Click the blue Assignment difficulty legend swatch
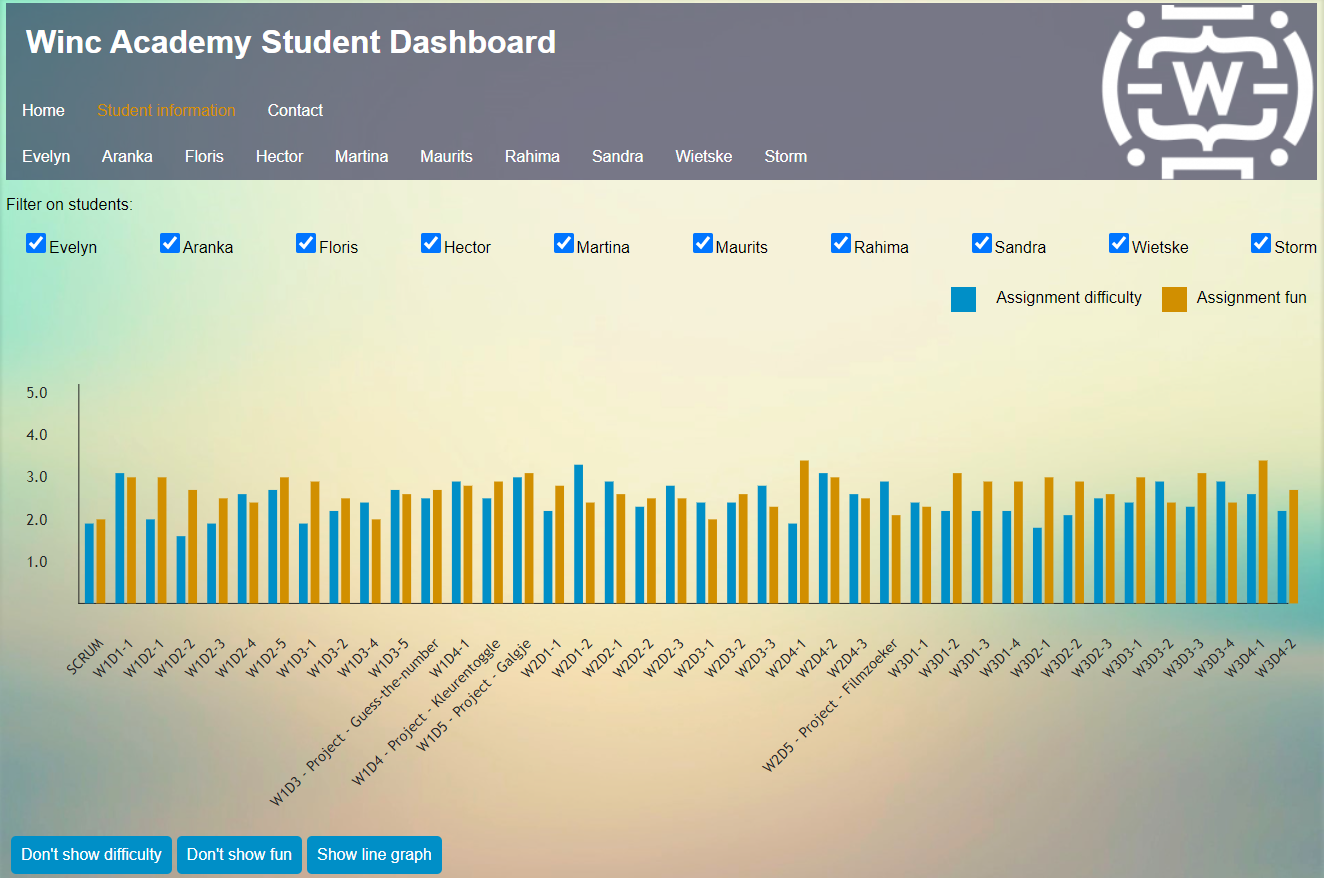This screenshot has width=1324, height=878. [x=963, y=299]
